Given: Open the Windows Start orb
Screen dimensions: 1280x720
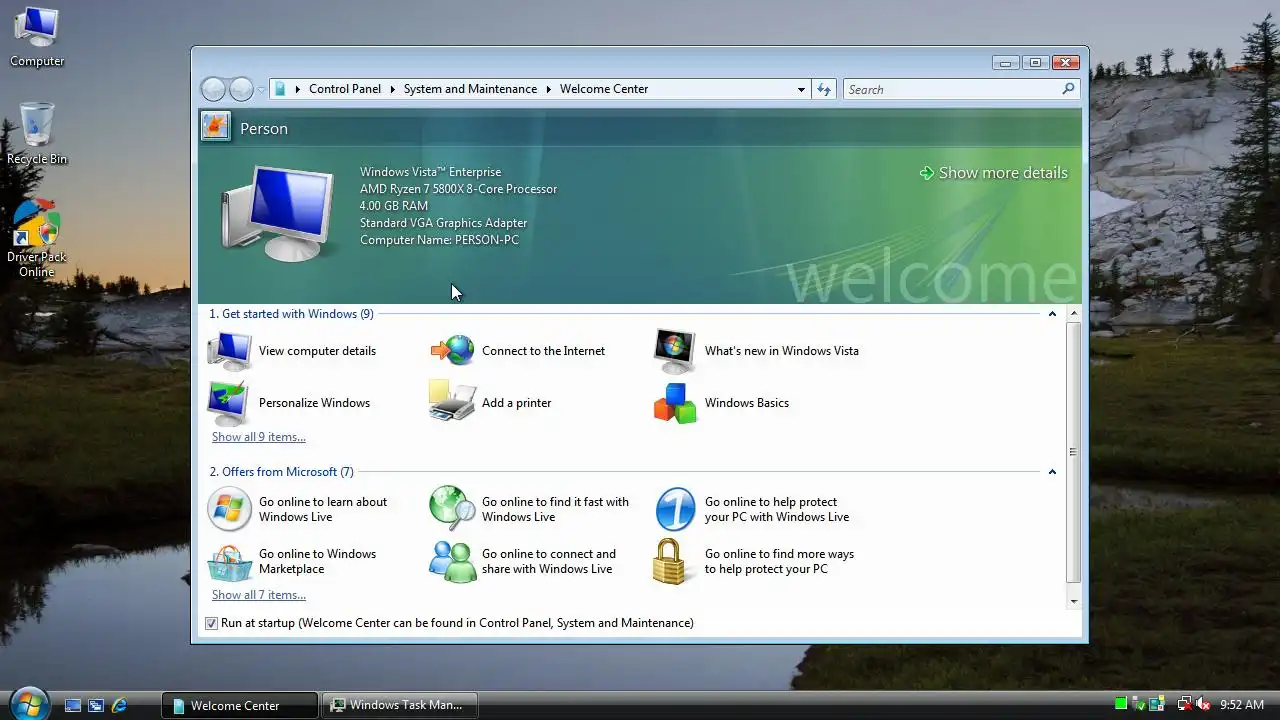Looking at the screenshot, I should coord(28,703).
